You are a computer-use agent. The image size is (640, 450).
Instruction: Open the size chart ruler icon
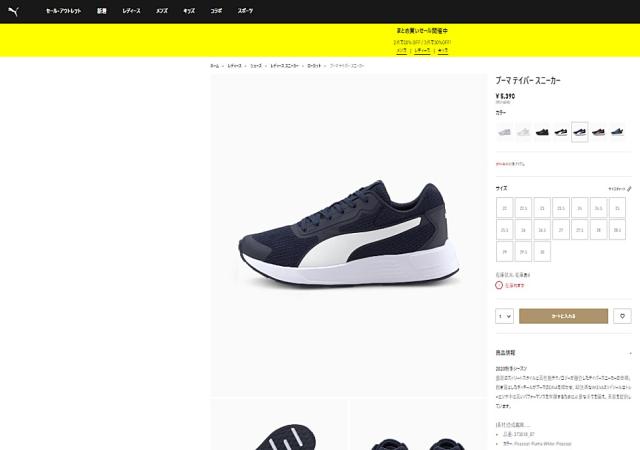(x=629, y=189)
